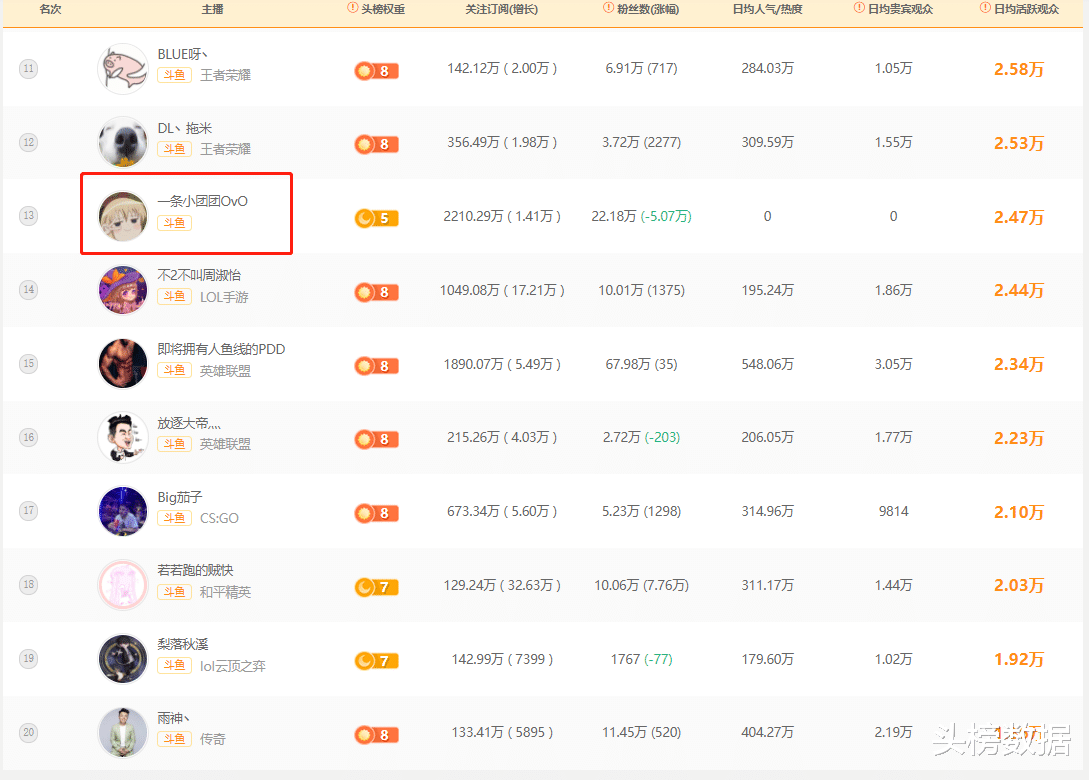
Task: Click popularity value 404.27万
Action: coord(767,732)
